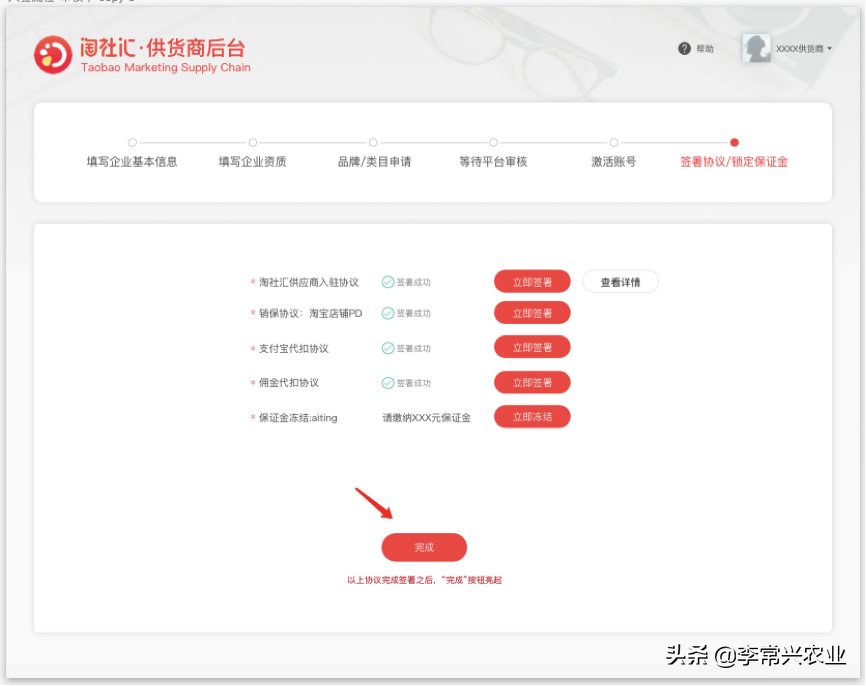Click the 请缴纳XXX元保证金 text
This screenshot has height=686, width=866.
tap(426, 418)
